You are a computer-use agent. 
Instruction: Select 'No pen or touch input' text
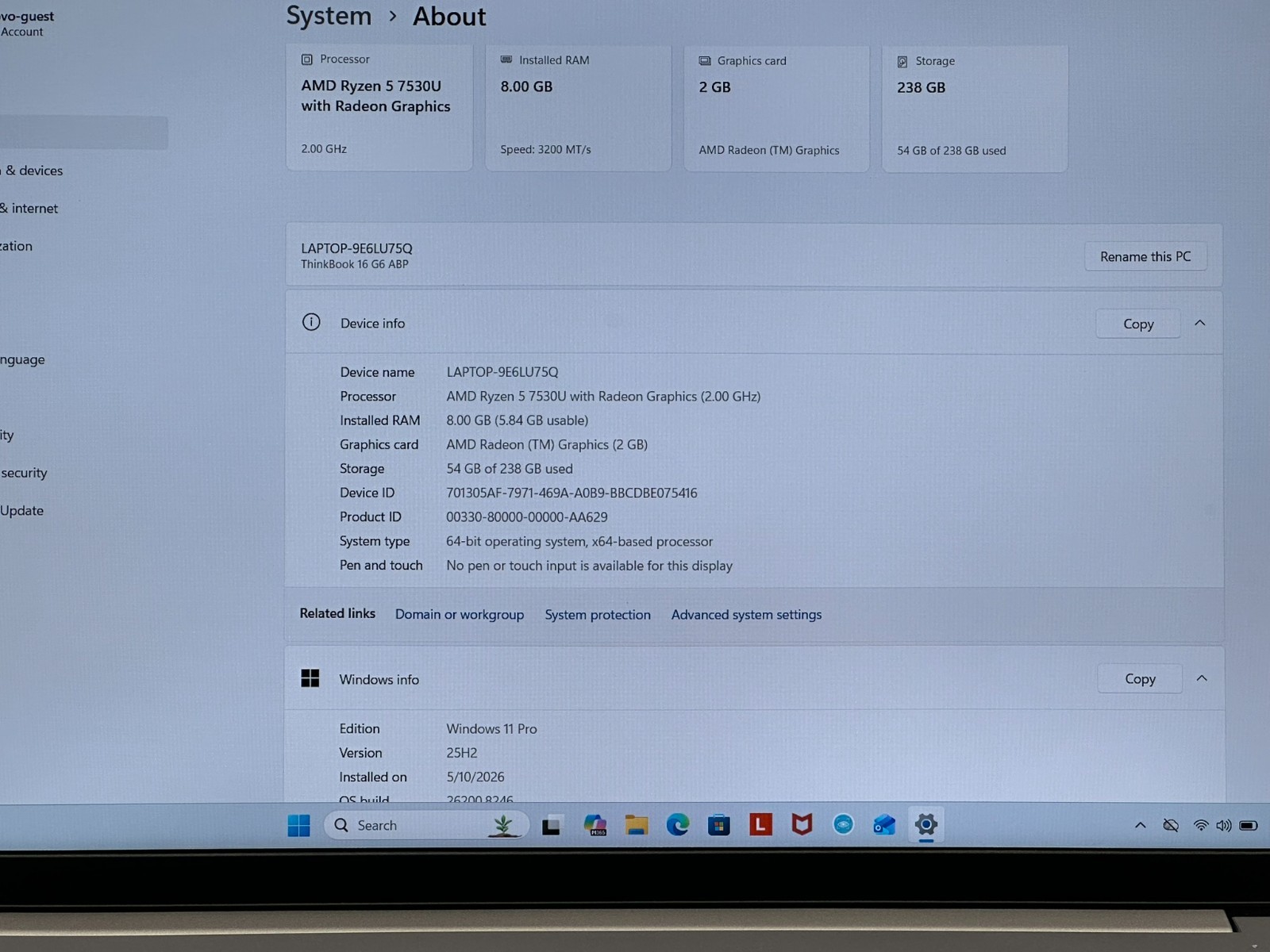[x=589, y=566]
